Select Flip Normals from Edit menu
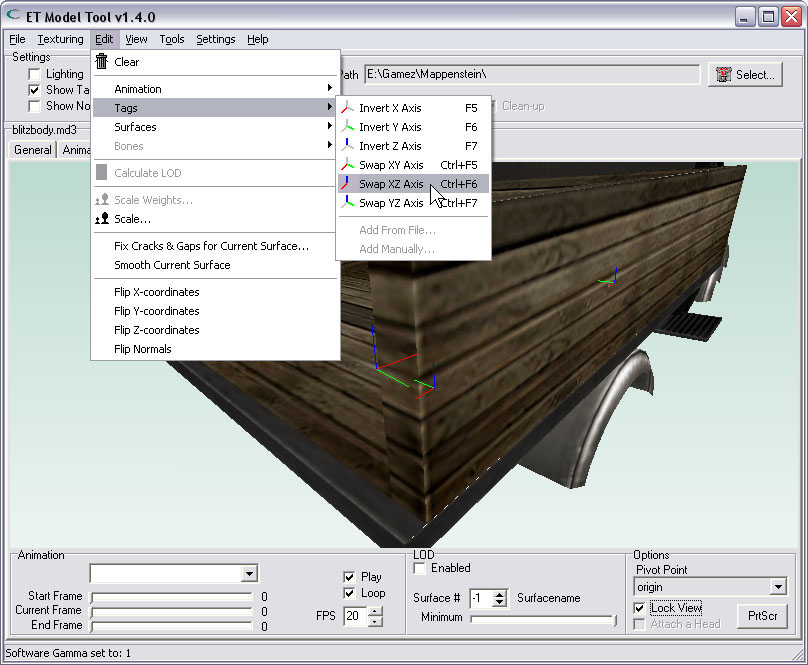 pos(215,349)
